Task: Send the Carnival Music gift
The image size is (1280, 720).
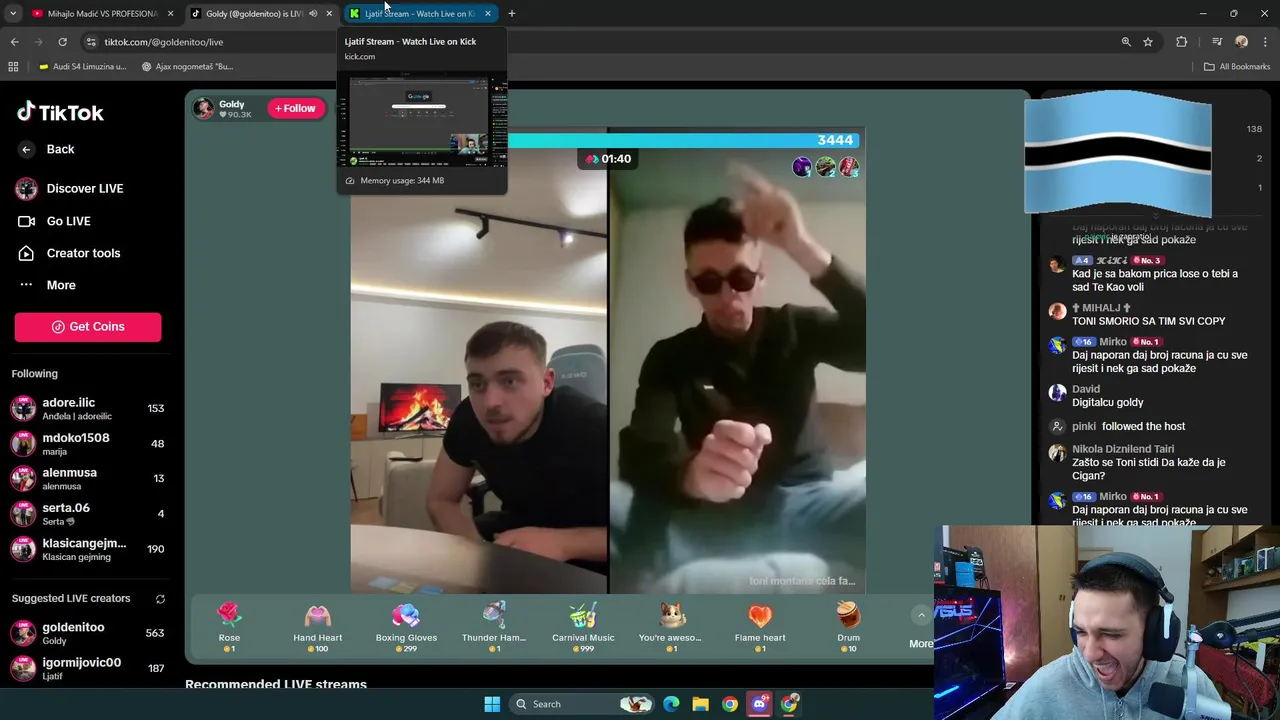Action: [583, 627]
